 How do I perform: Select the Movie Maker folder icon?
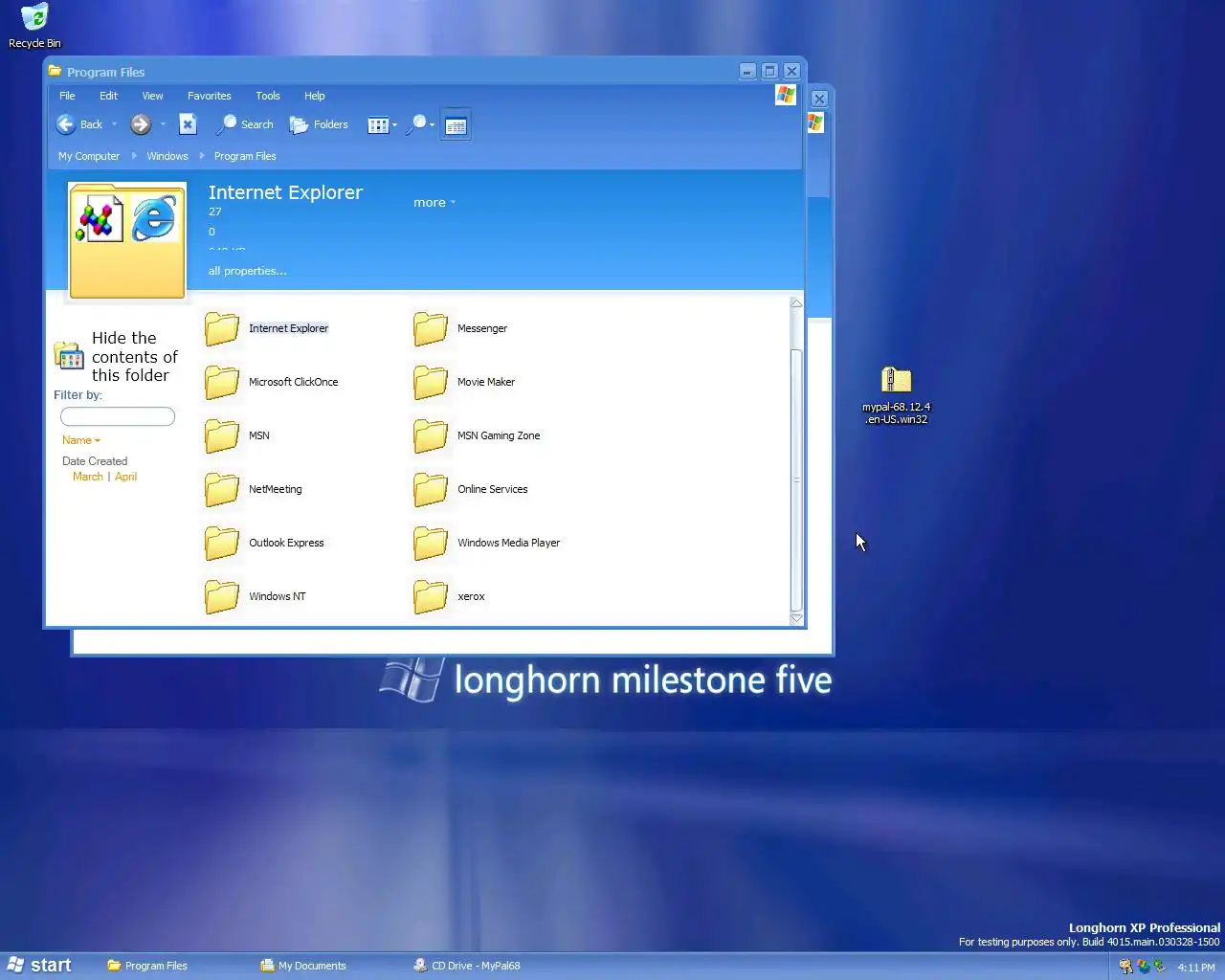431,382
